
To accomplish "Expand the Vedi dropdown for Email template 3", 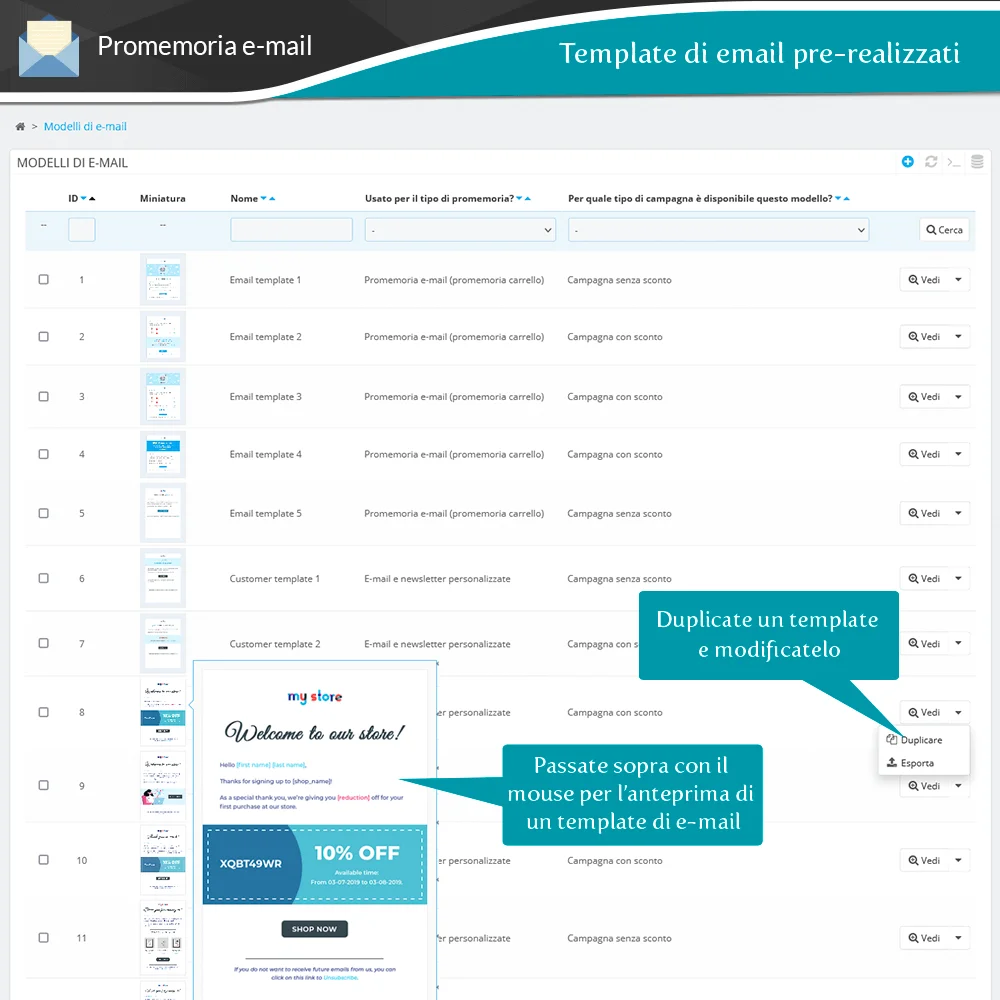I will point(957,396).
